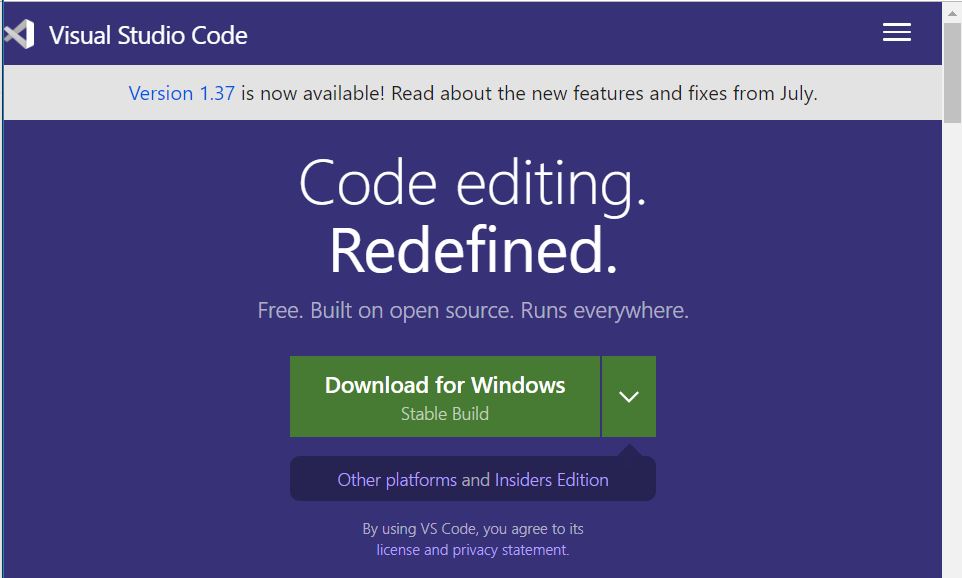Expand the download options chevron dropdown

629,396
